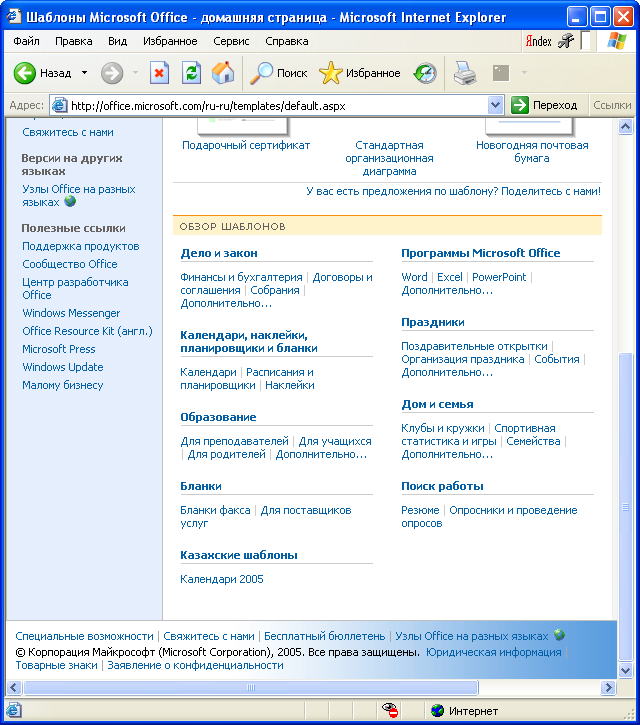This screenshot has height=725, width=640.
Task: Click the horizontal scrollbar left arrow
Action: click(x=13, y=688)
